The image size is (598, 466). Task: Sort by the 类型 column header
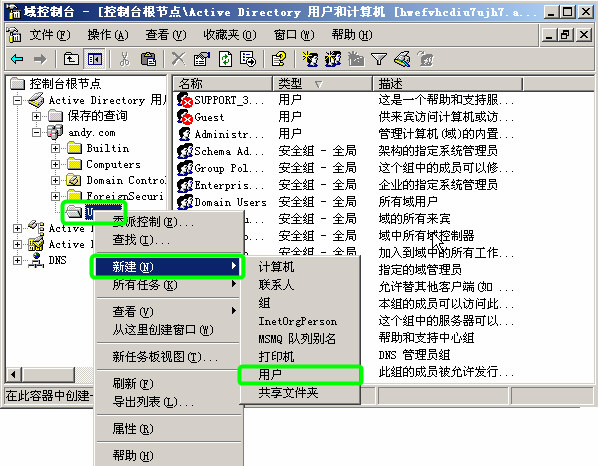click(322, 84)
